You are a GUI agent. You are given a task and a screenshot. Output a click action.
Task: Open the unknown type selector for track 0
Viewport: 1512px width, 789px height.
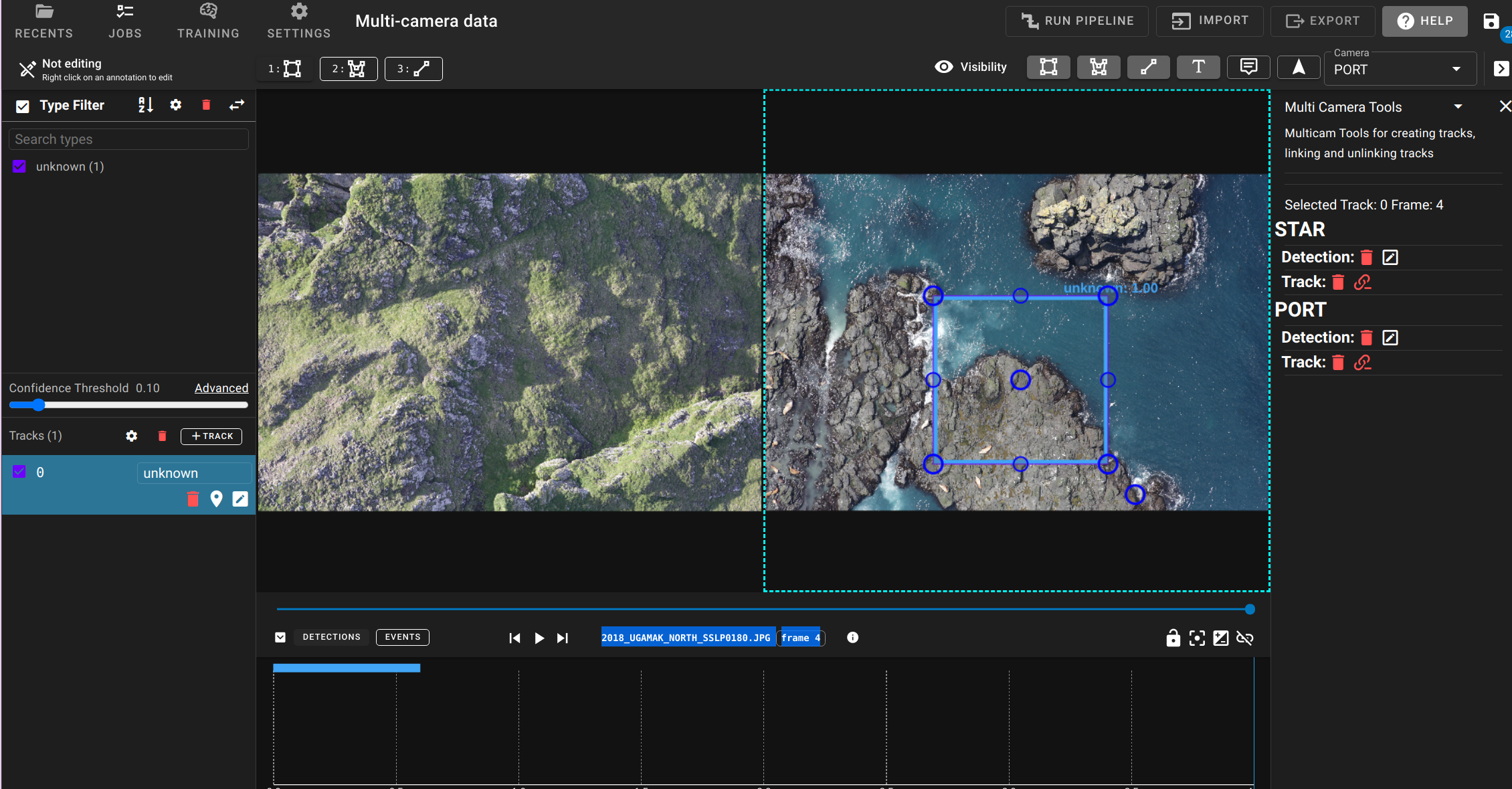(x=194, y=473)
